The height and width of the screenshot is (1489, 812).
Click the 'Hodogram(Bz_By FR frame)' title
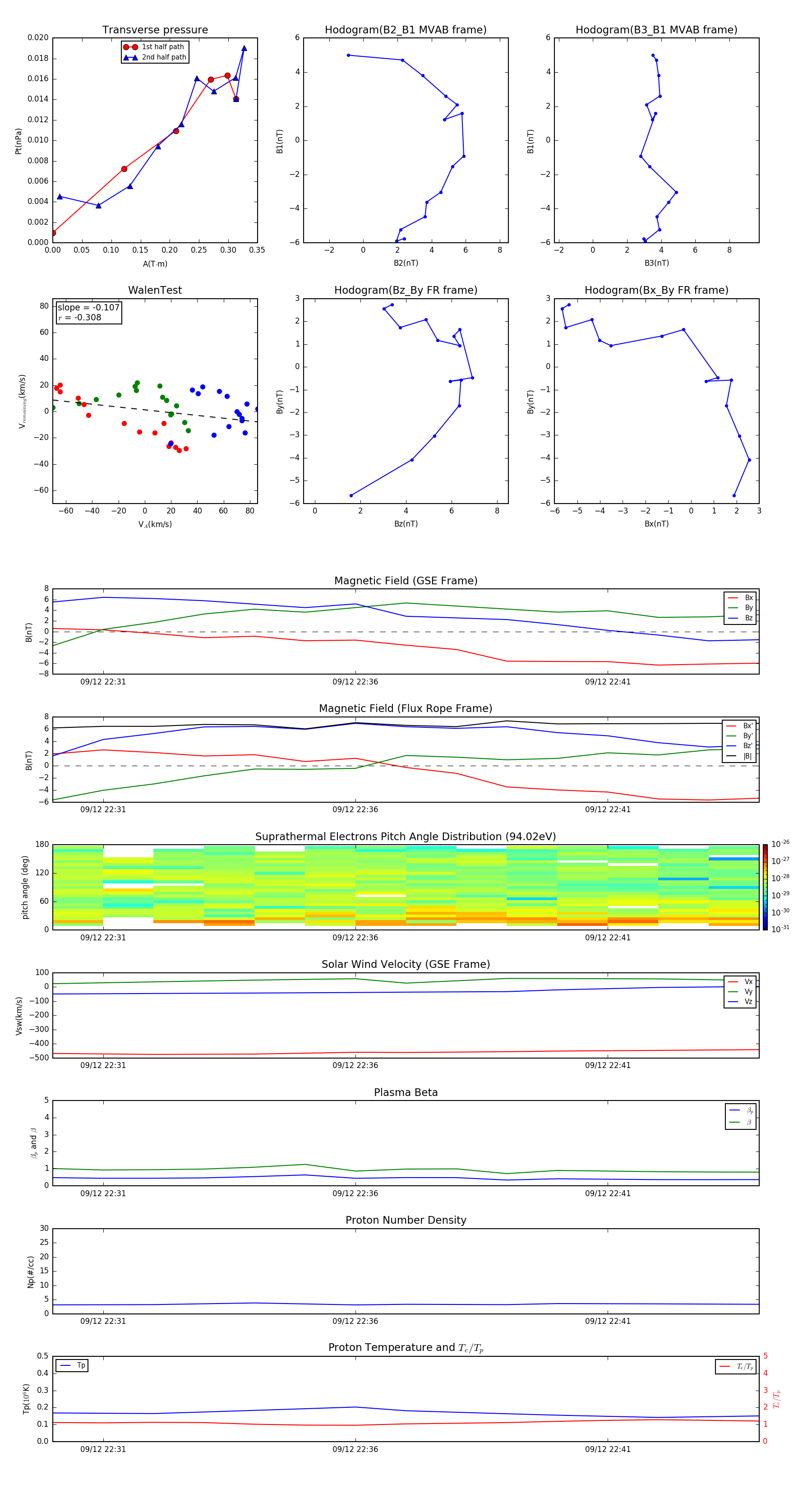click(x=406, y=290)
